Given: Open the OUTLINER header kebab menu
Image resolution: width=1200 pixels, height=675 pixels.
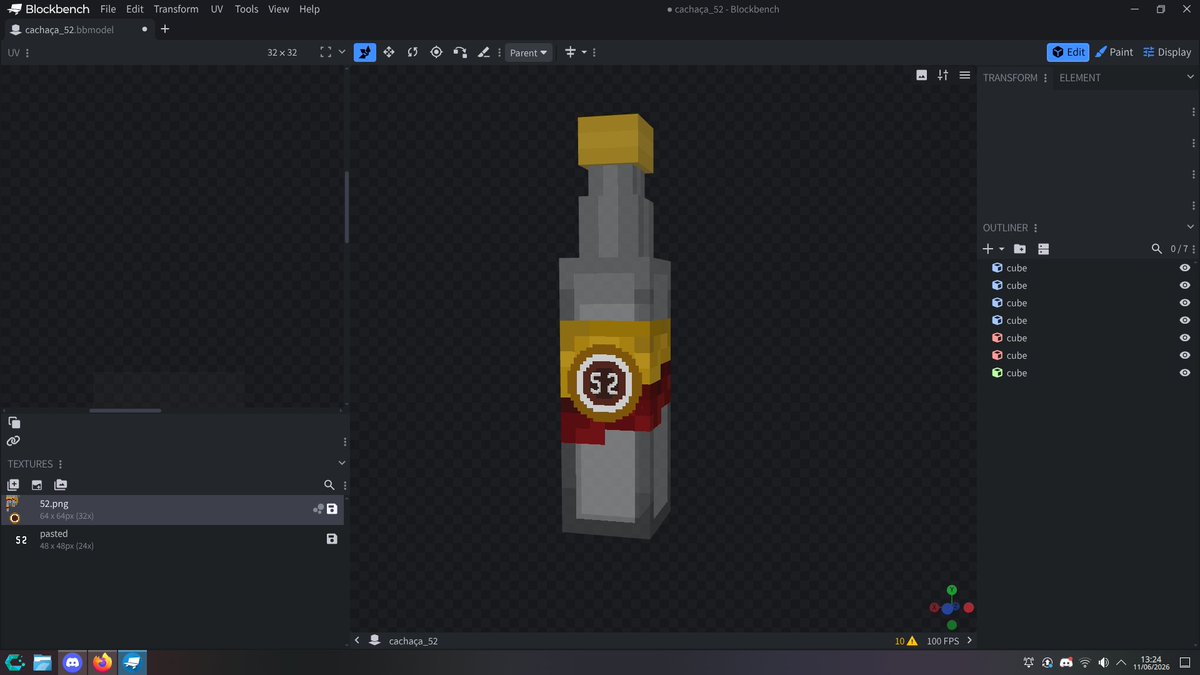Looking at the screenshot, I should click(x=1036, y=228).
